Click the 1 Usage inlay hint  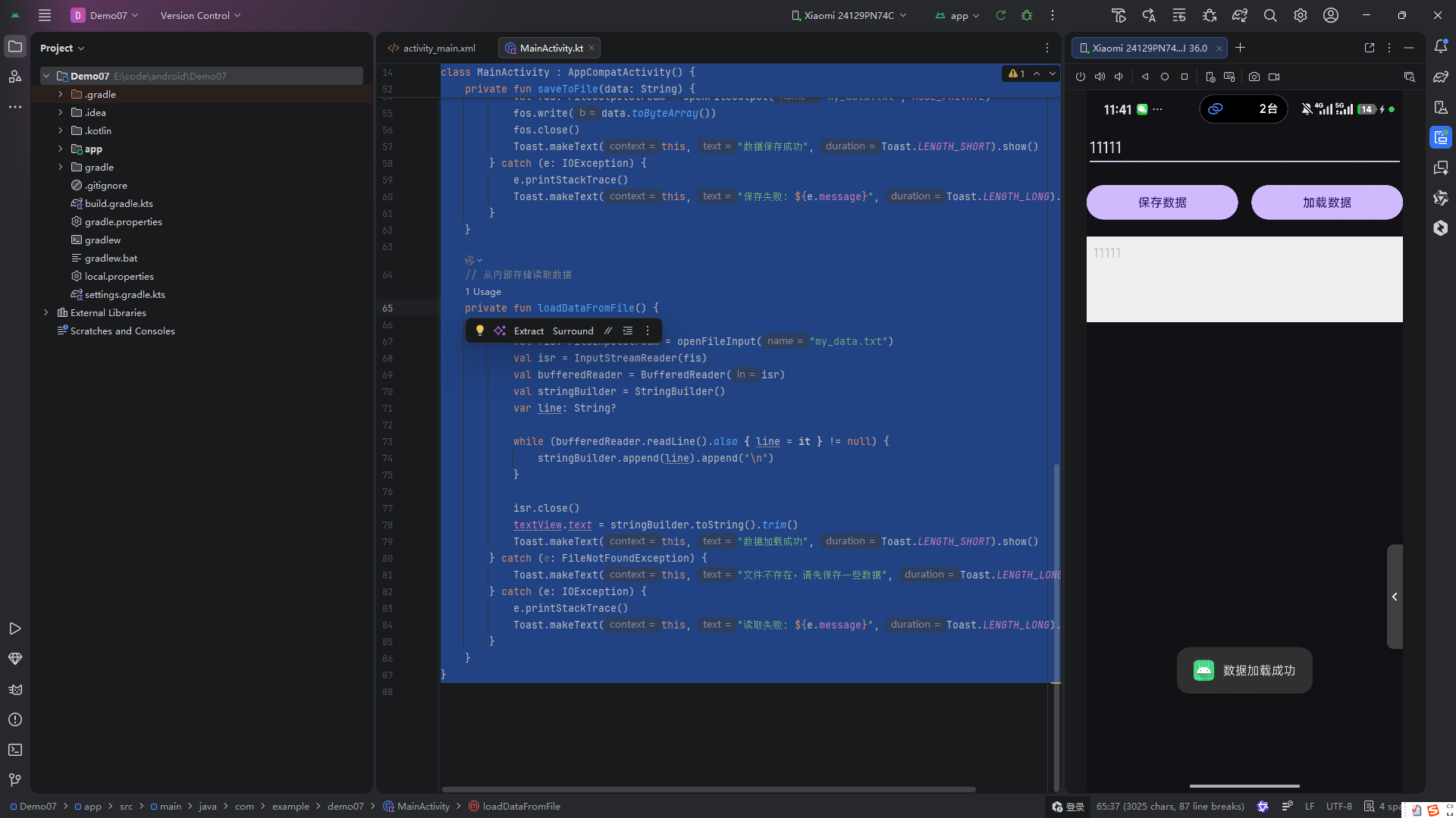[x=482, y=292]
